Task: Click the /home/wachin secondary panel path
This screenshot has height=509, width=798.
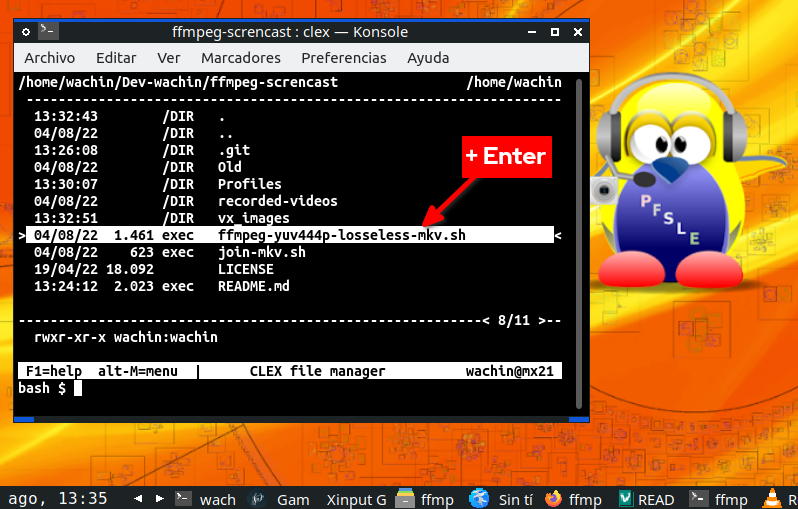Action: click(x=514, y=82)
